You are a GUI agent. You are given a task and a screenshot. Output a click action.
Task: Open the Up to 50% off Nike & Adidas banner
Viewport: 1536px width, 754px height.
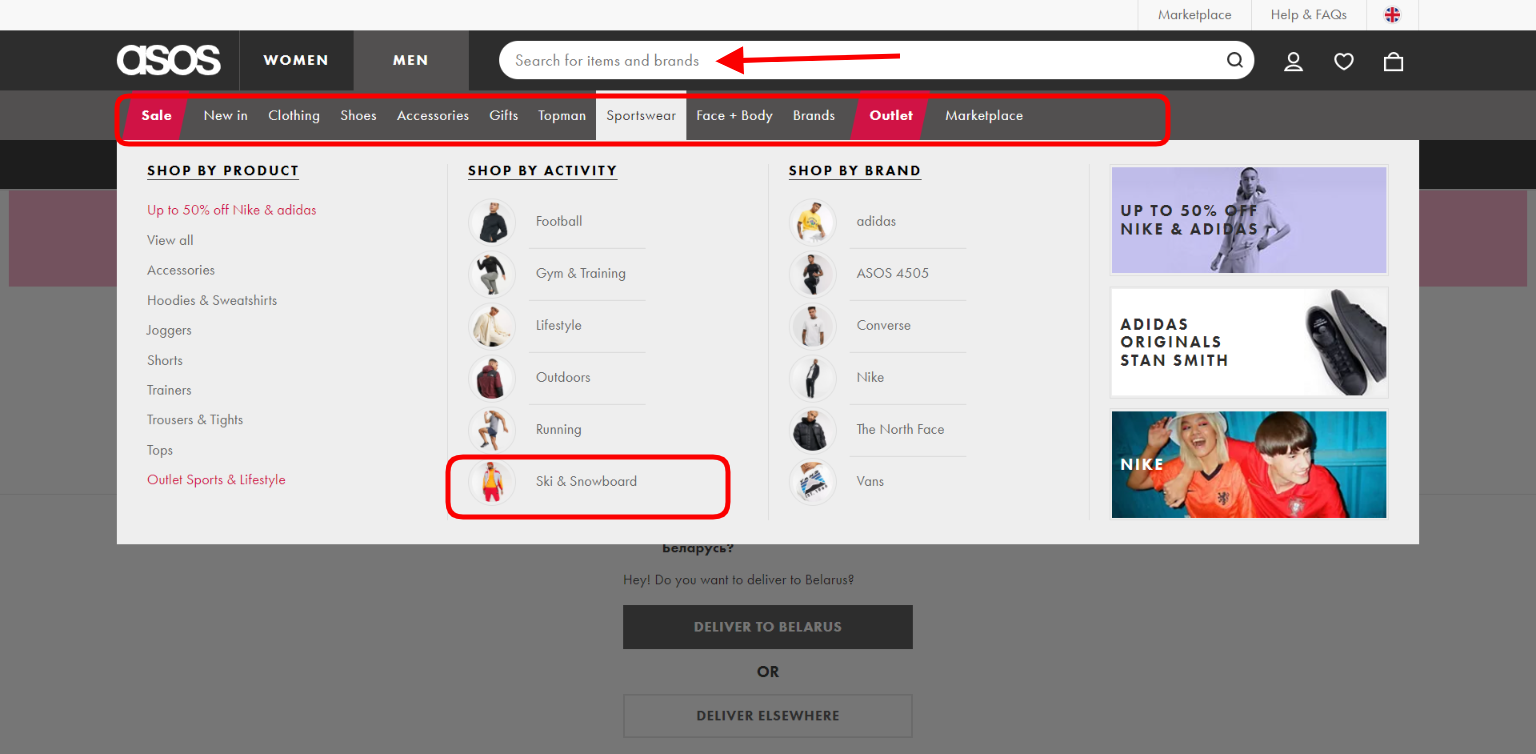coord(1249,220)
